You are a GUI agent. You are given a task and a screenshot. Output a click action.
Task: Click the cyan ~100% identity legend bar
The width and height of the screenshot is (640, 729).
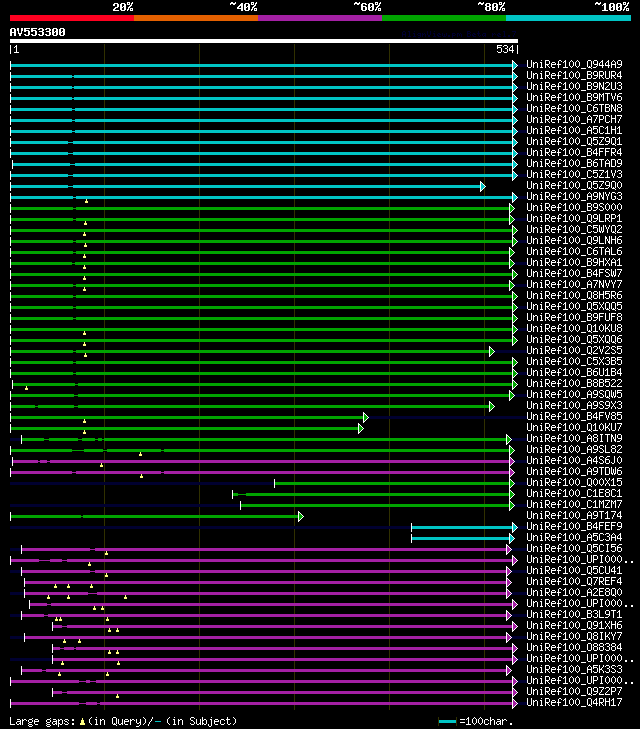568,18
